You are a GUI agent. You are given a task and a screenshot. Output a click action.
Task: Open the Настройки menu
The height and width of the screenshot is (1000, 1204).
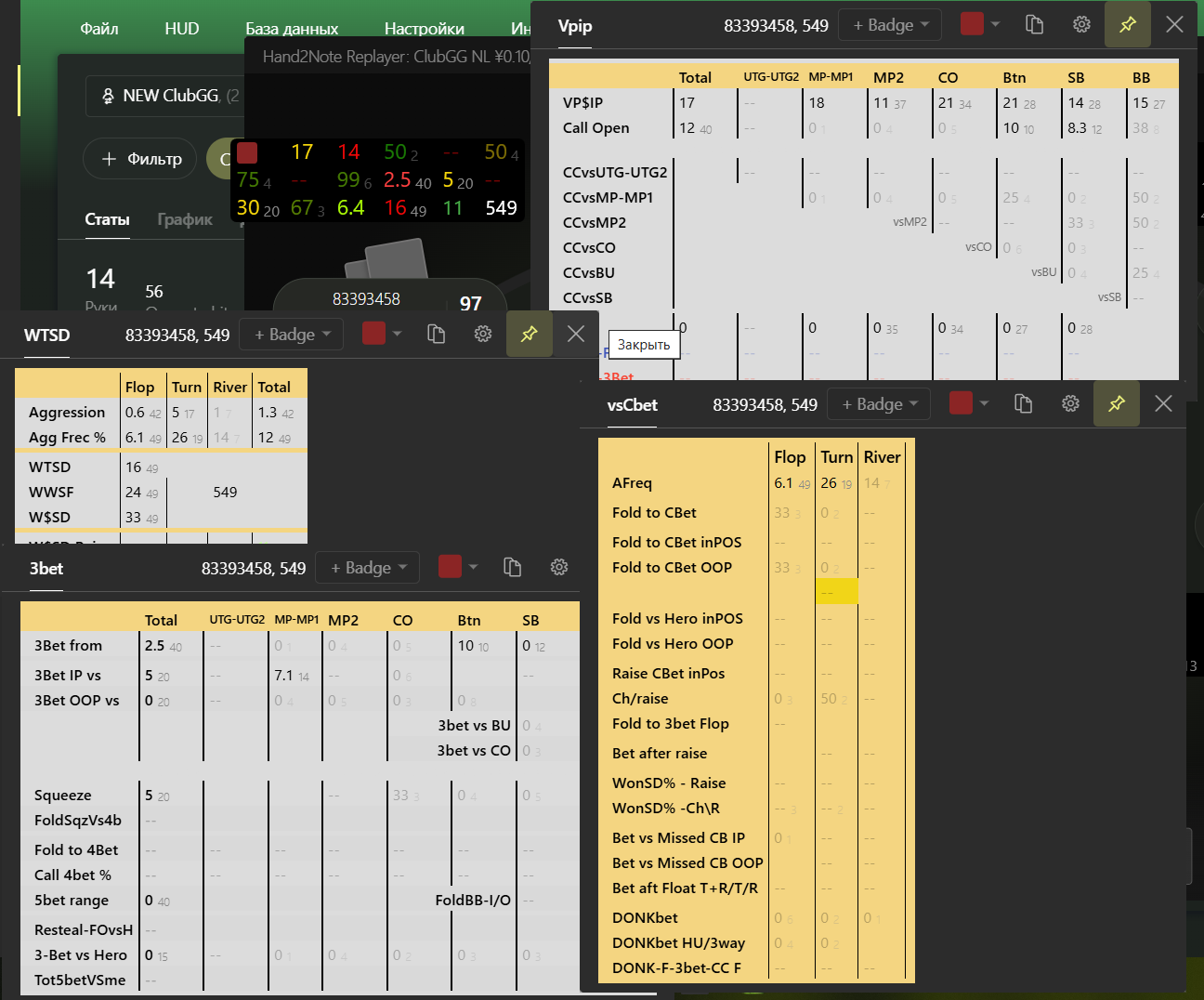click(425, 29)
